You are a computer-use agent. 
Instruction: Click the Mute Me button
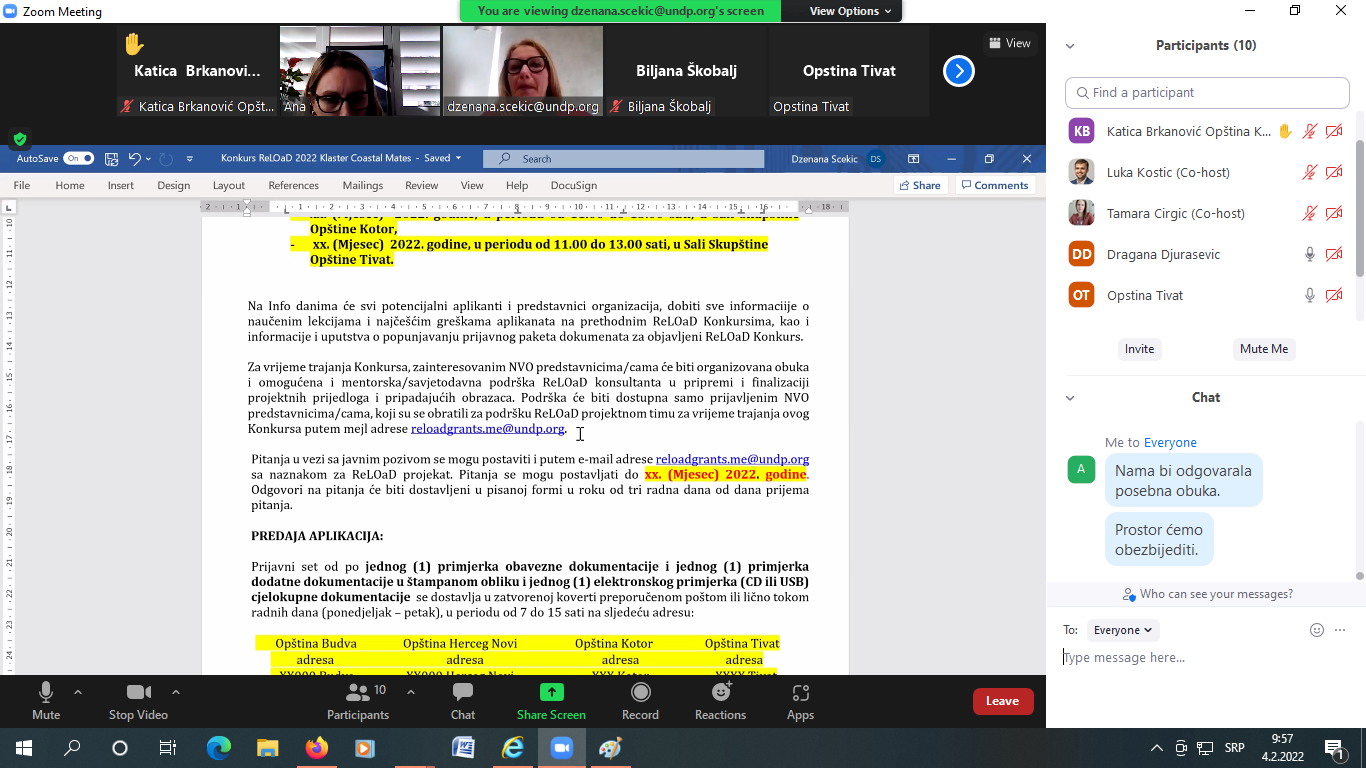1264,349
